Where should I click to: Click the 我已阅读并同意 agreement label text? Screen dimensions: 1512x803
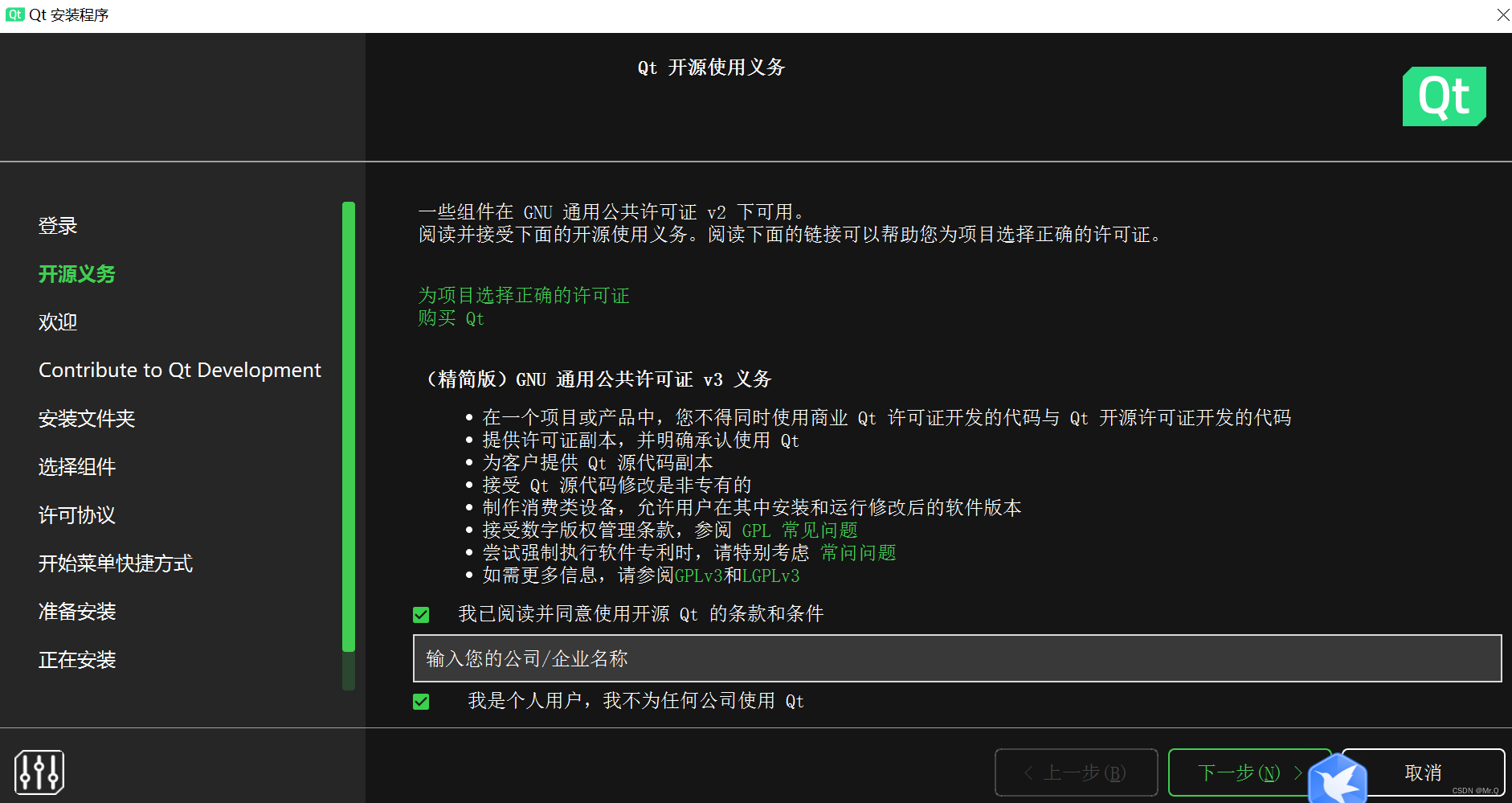pyautogui.click(x=641, y=614)
